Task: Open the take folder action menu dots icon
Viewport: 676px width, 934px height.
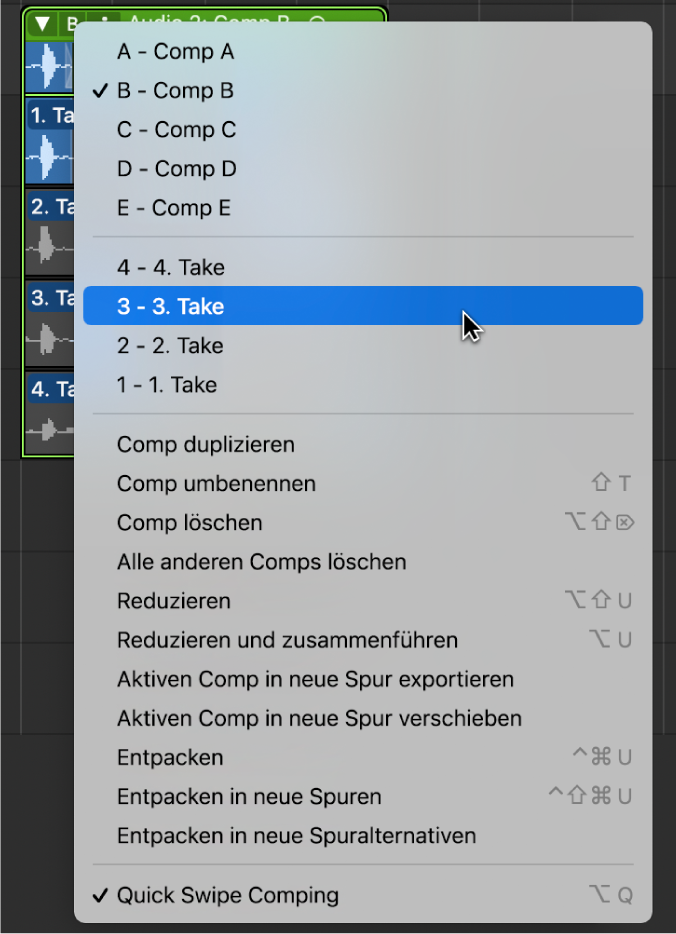Action: [105, 19]
